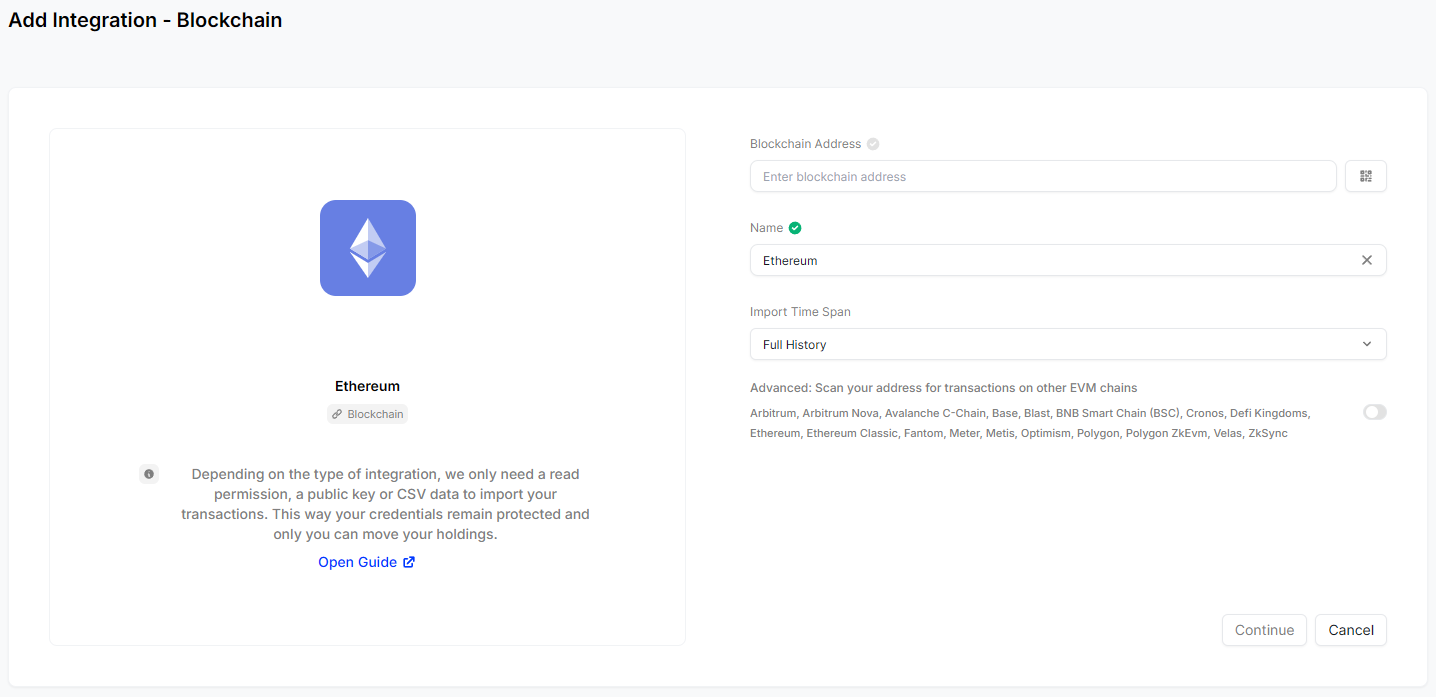Focus the blockchain address input field
Viewport: 1436px width, 697px height.
click(x=1043, y=176)
